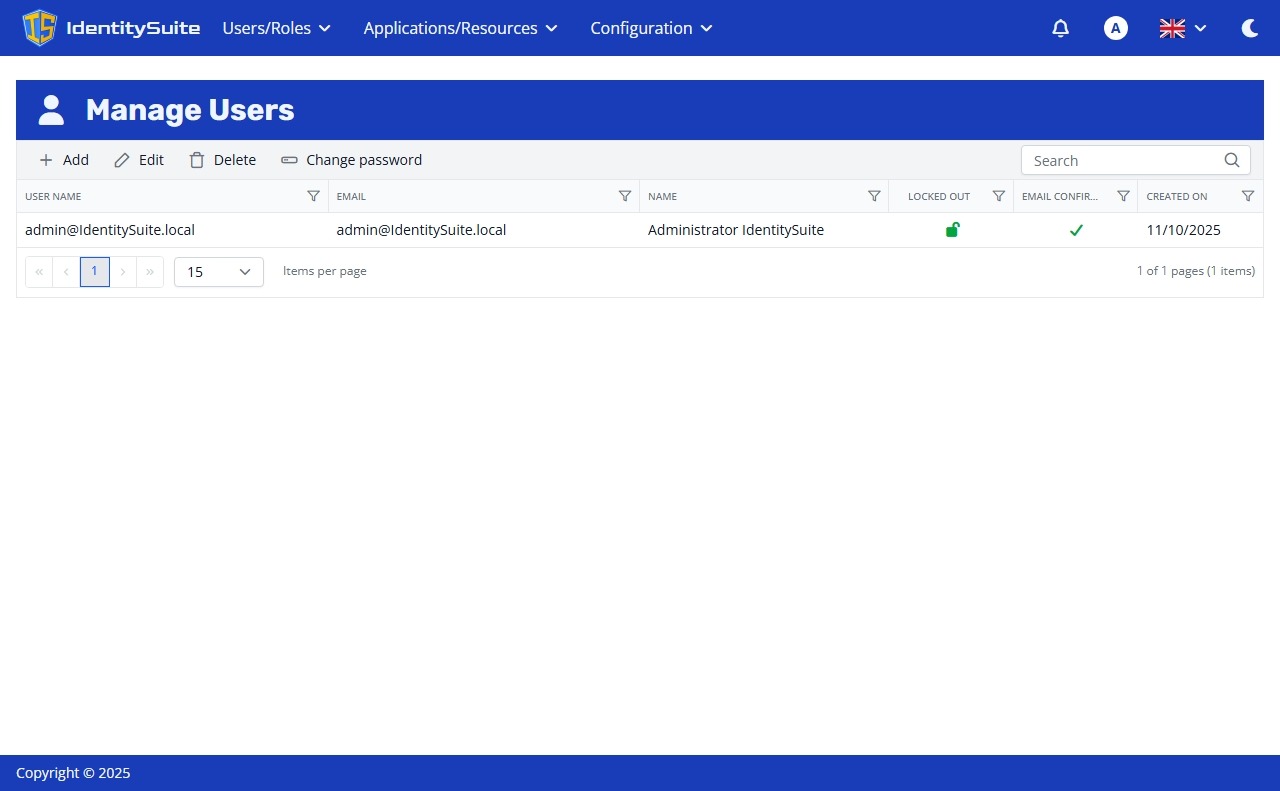Open the Applications/Resources menu
The height and width of the screenshot is (791, 1280).
click(459, 28)
